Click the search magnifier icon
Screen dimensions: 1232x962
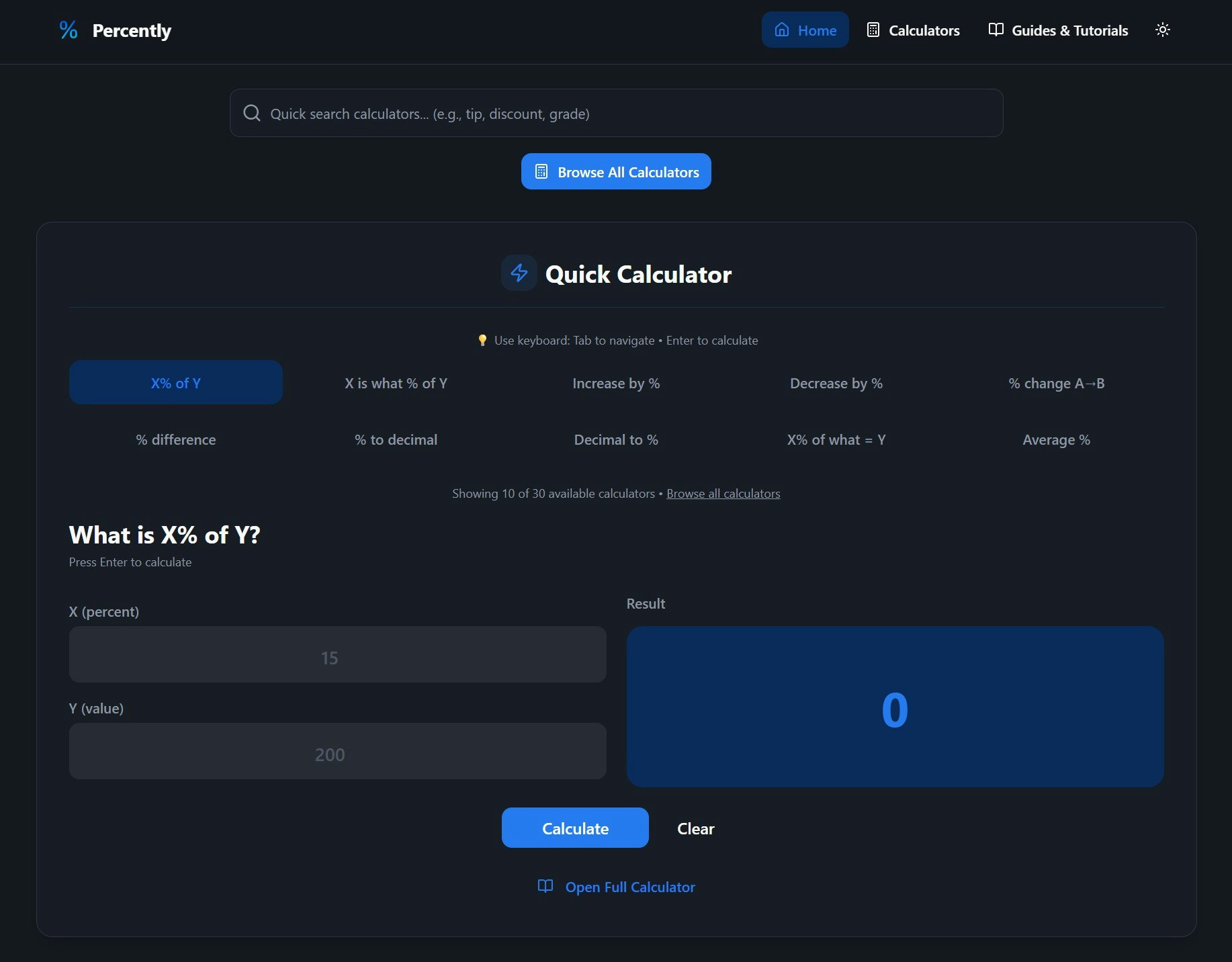tap(252, 113)
